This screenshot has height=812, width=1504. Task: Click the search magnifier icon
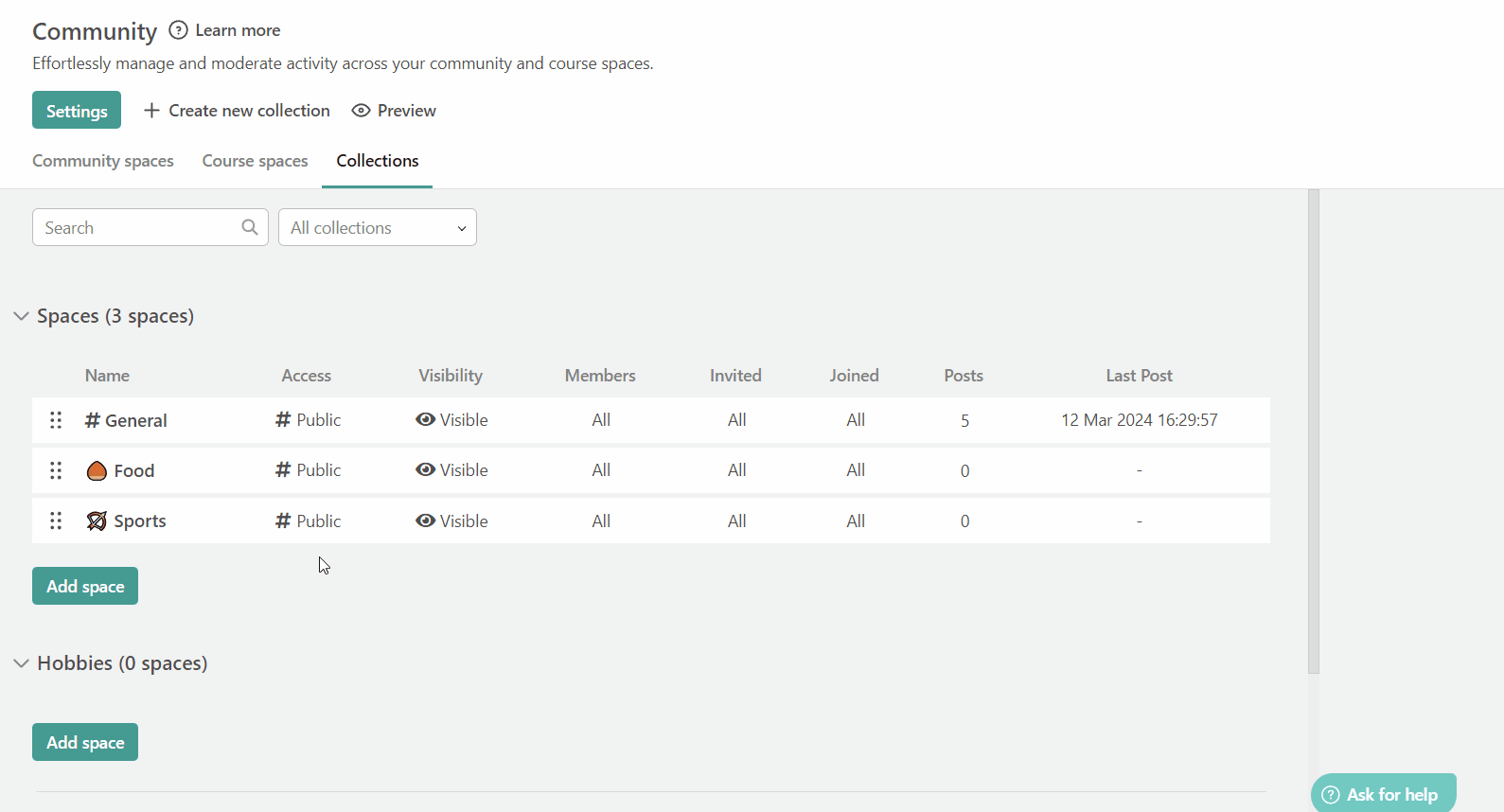(x=250, y=227)
